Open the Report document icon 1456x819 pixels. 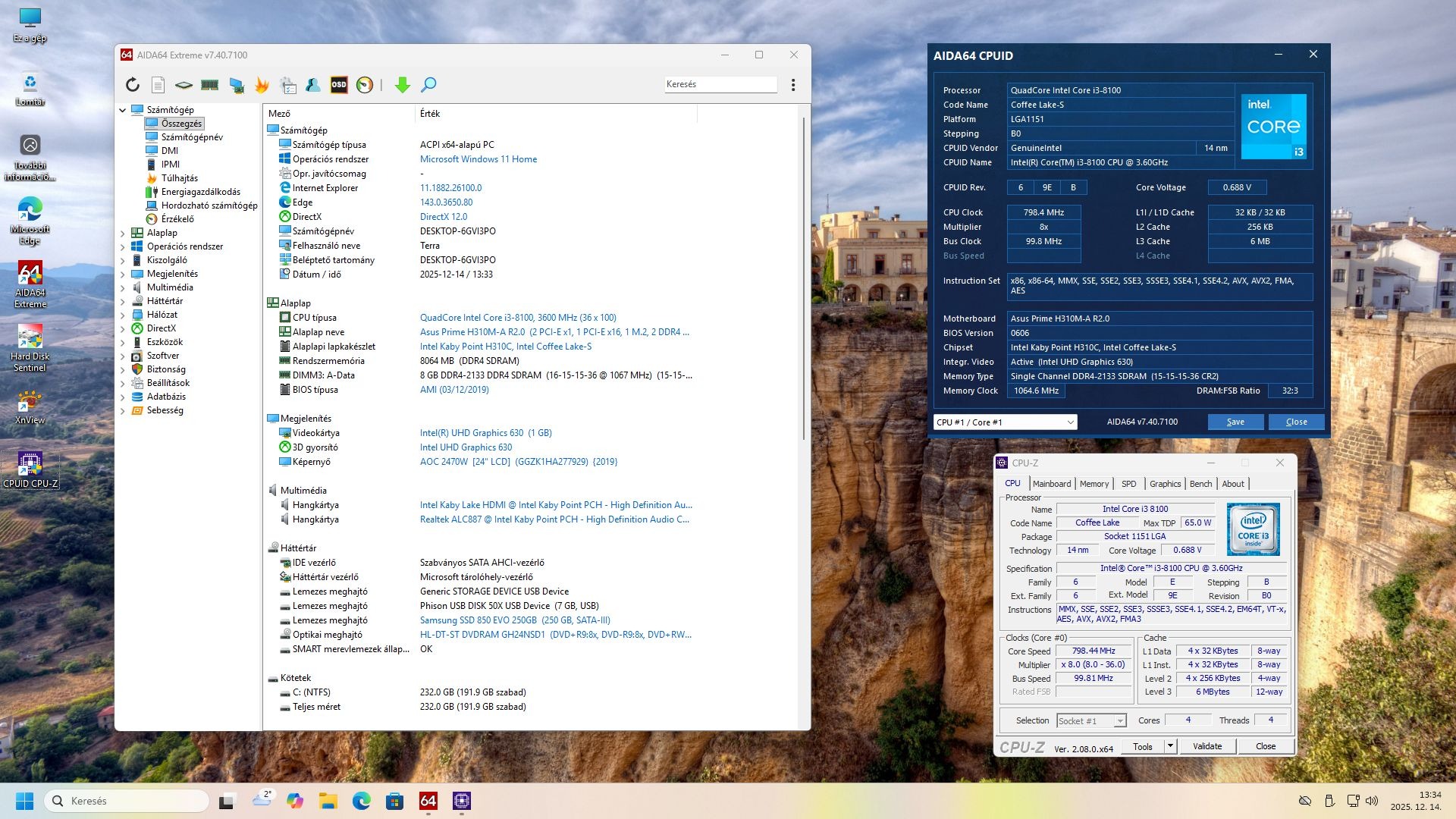(x=158, y=85)
